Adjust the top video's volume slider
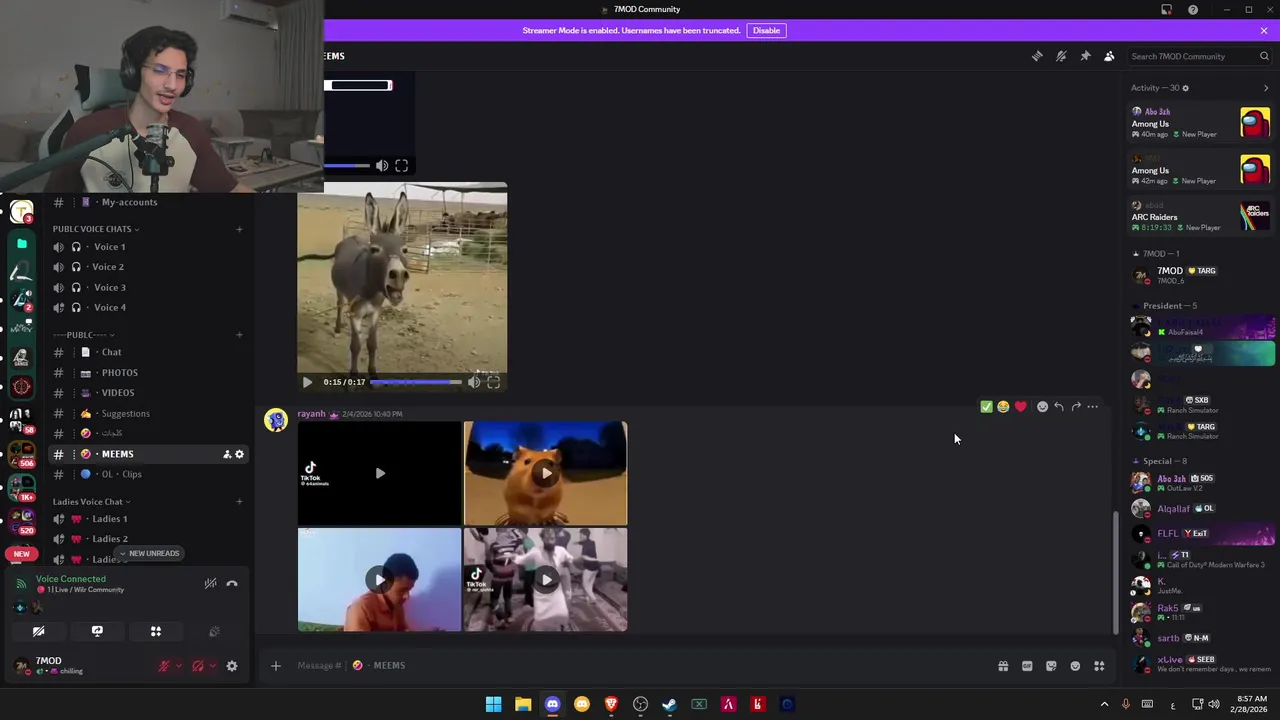Image resolution: width=1280 pixels, height=720 pixels. point(346,166)
